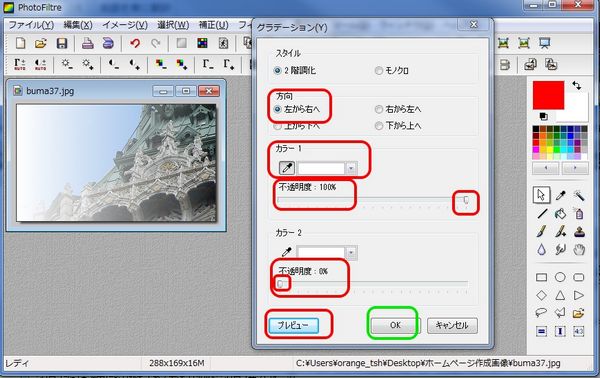Click the New document toolbar icon
Image resolution: width=600 pixels, height=378 pixels.
click(x=20, y=43)
